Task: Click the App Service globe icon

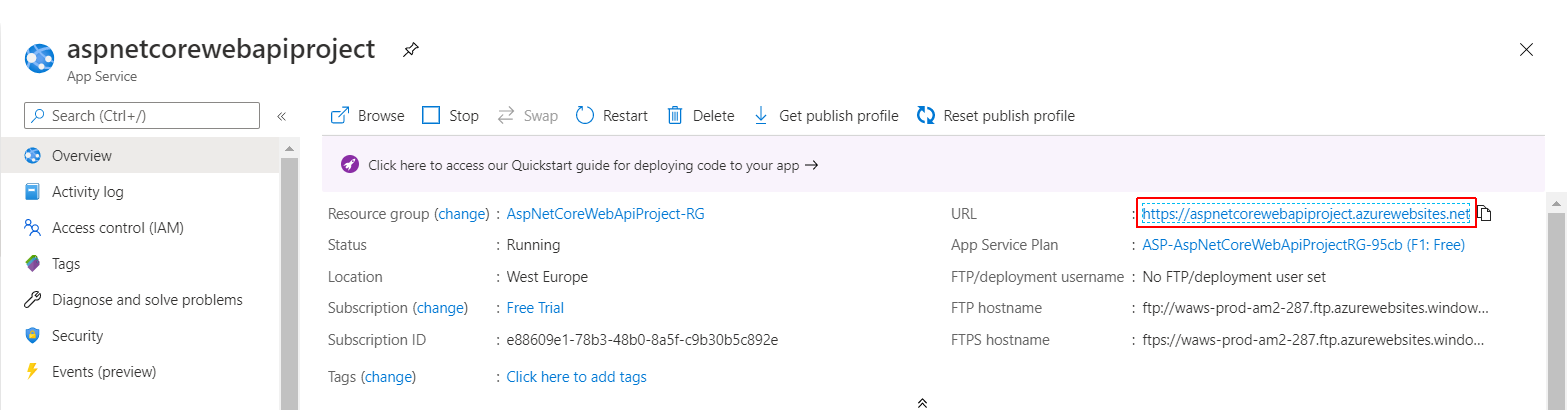Action: coord(39,59)
